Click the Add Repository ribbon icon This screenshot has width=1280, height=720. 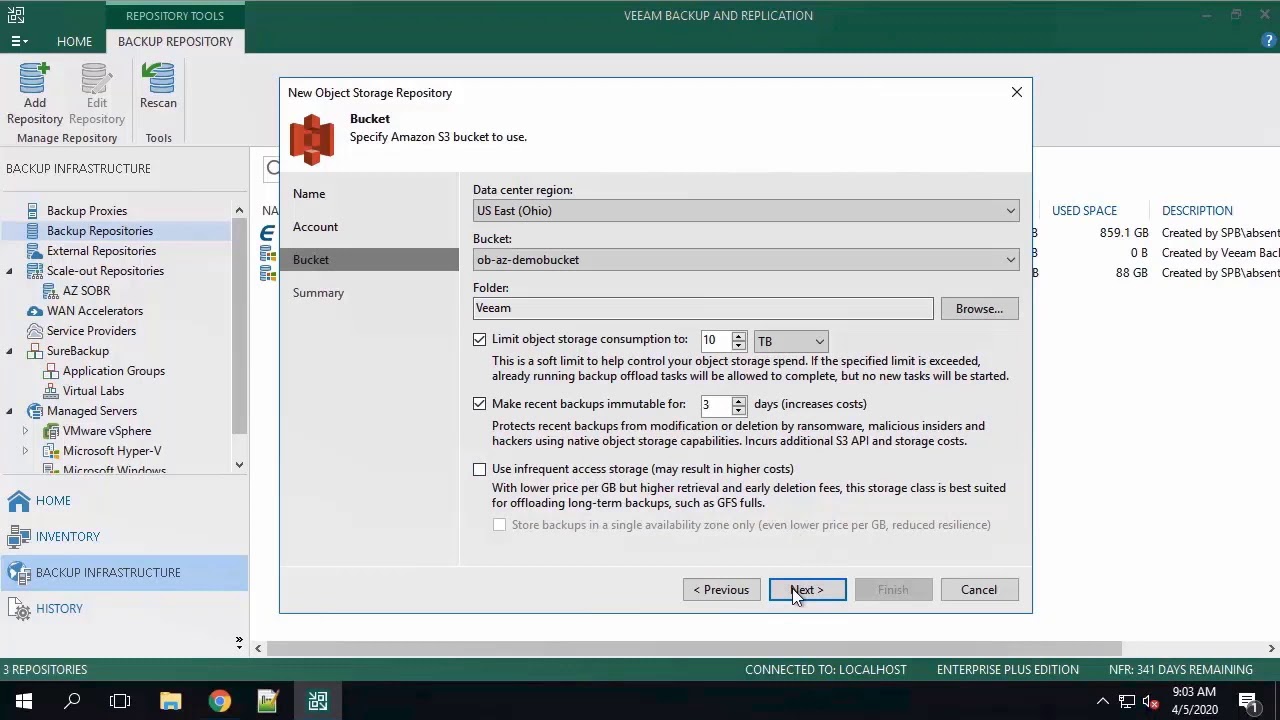click(x=34, y=93)
